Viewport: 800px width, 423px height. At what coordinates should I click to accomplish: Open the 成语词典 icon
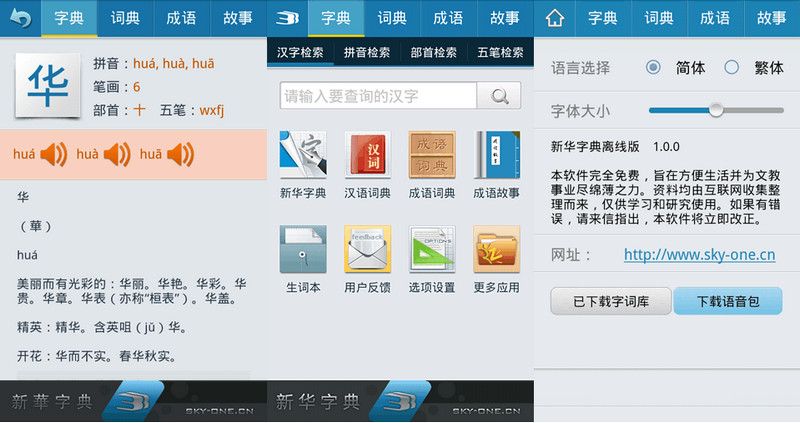tap(432, 155)
